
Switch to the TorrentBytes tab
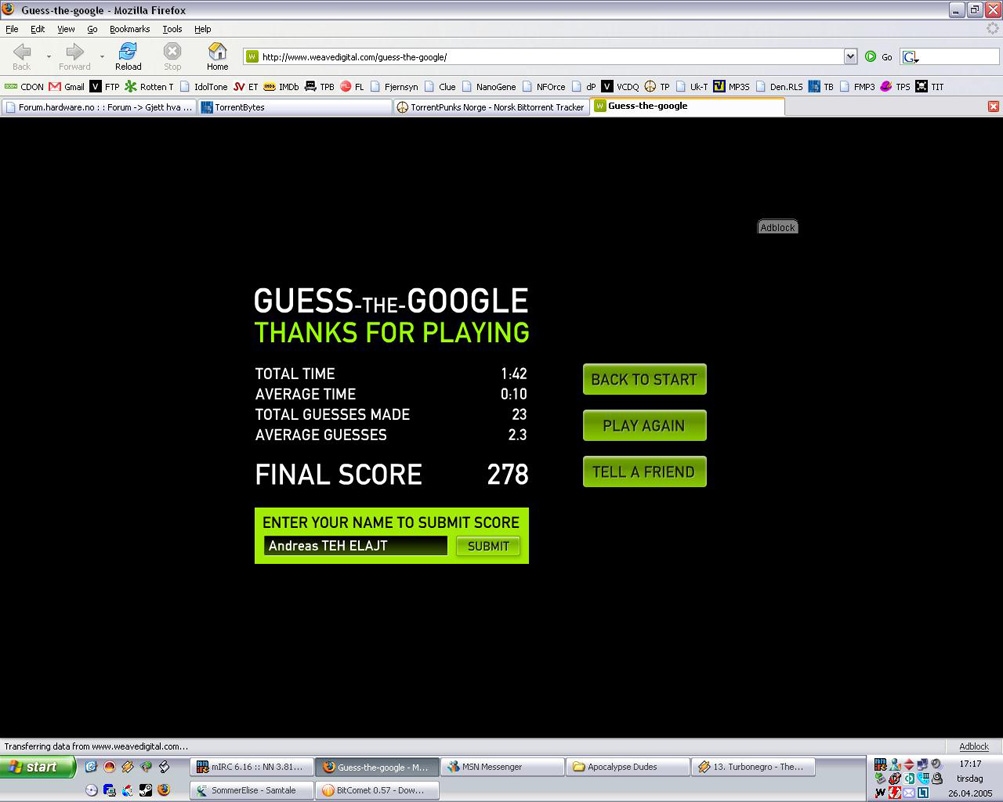click(x=295, y=107)
